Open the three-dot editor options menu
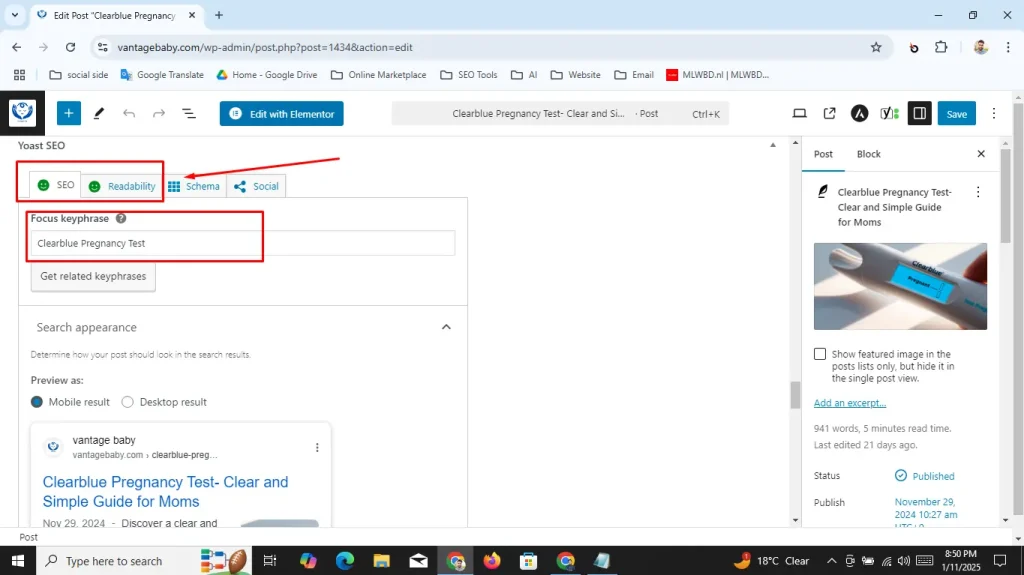1024x575 pixels. click(993, 114)
